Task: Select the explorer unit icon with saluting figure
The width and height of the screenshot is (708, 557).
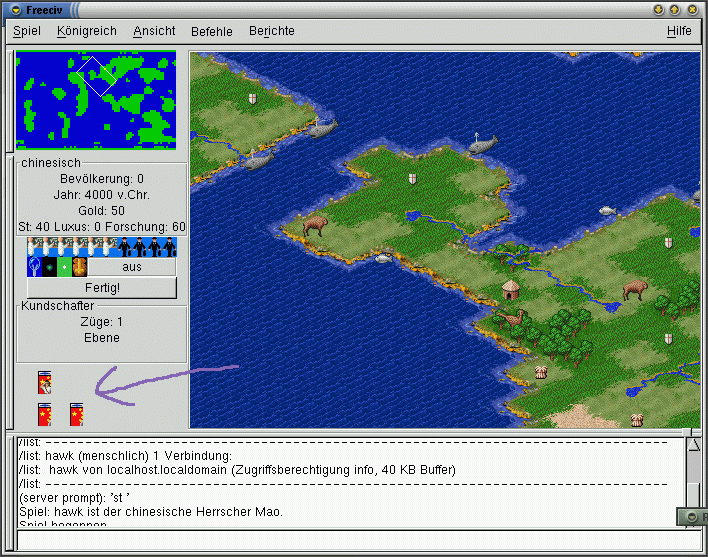Action: click(x=44, y=382)
